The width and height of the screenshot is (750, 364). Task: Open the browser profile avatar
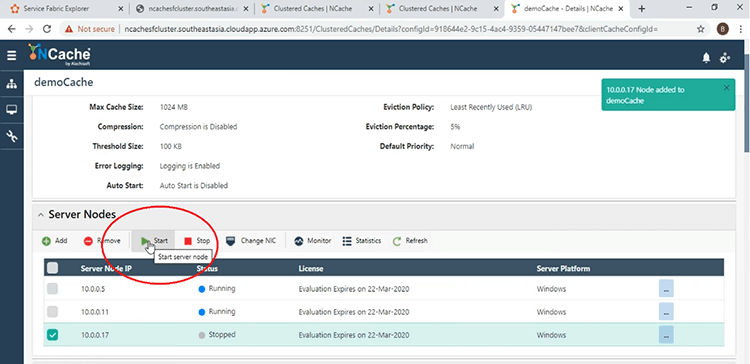pos(723,29)
